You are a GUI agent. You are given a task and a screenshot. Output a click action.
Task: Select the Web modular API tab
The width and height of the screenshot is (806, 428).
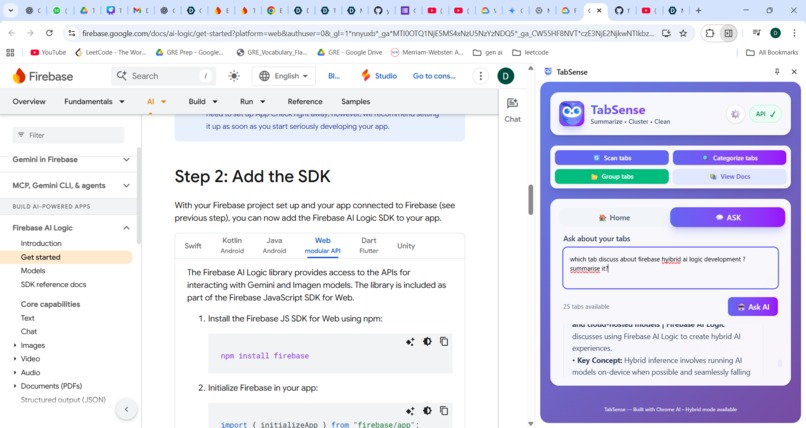click(323, 246)
